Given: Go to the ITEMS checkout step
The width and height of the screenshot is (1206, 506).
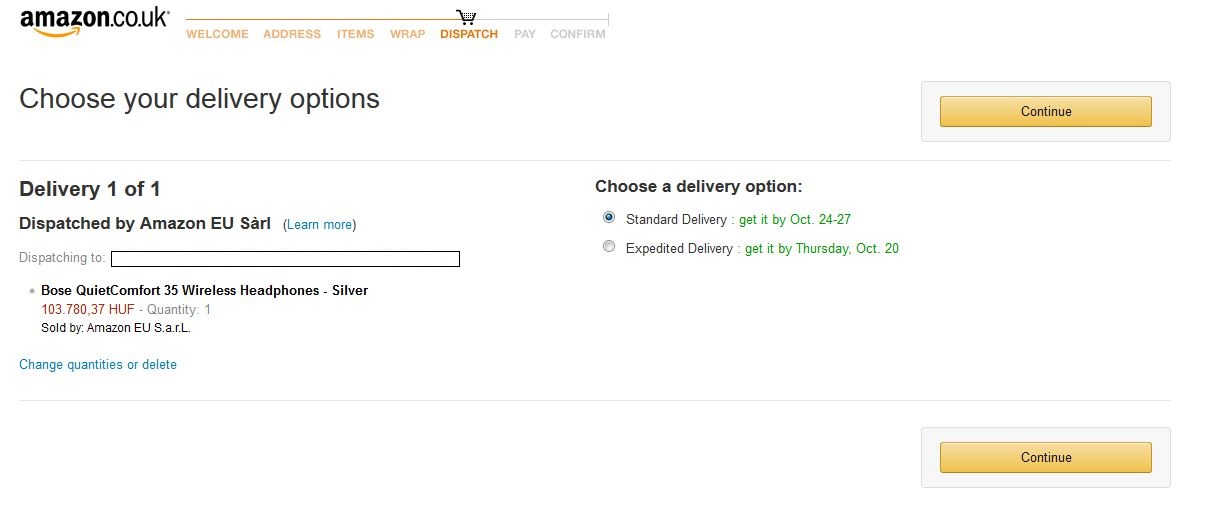Looking at the screenshot, I should tap(355, 34).
